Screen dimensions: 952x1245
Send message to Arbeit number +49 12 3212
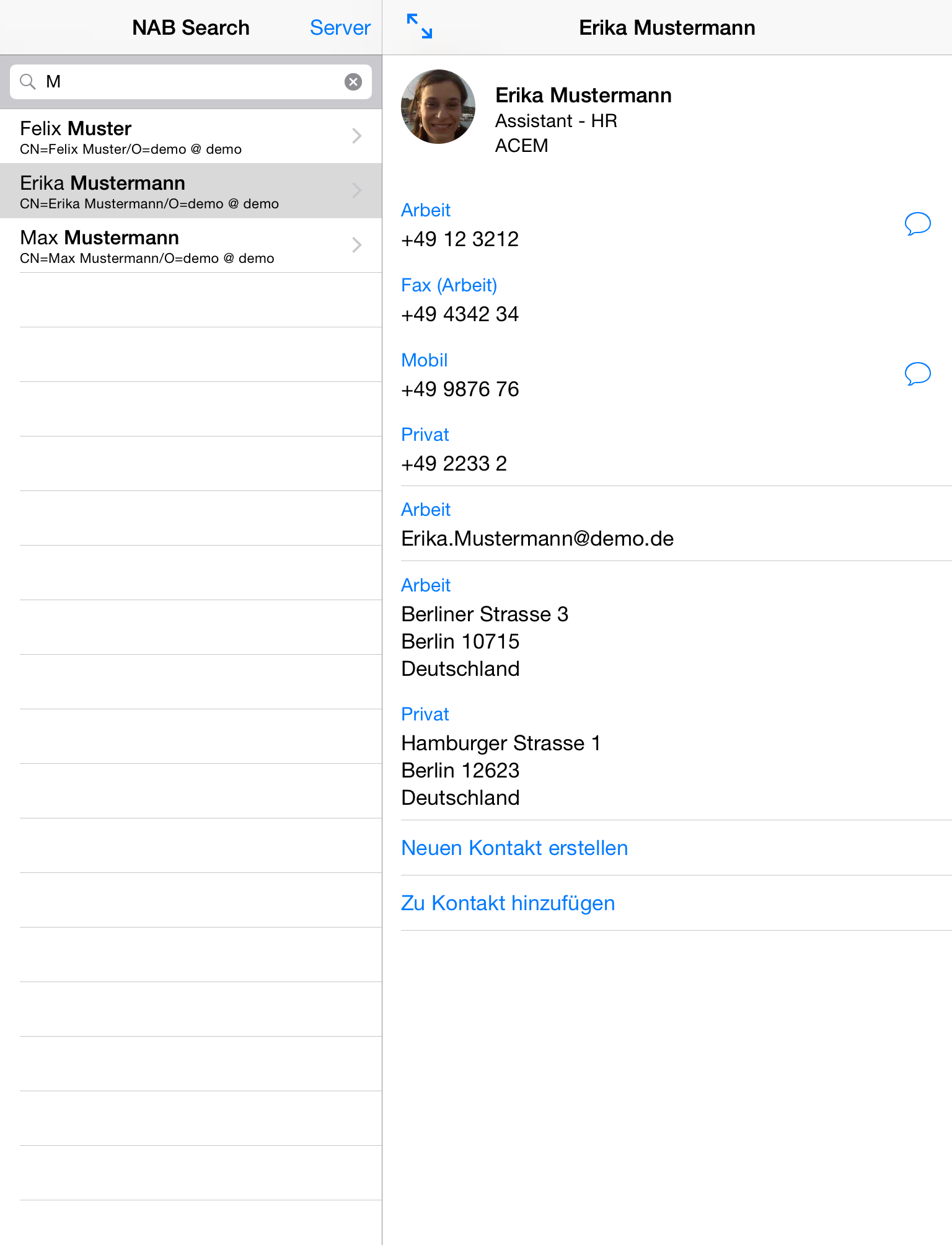coord(918,224)
